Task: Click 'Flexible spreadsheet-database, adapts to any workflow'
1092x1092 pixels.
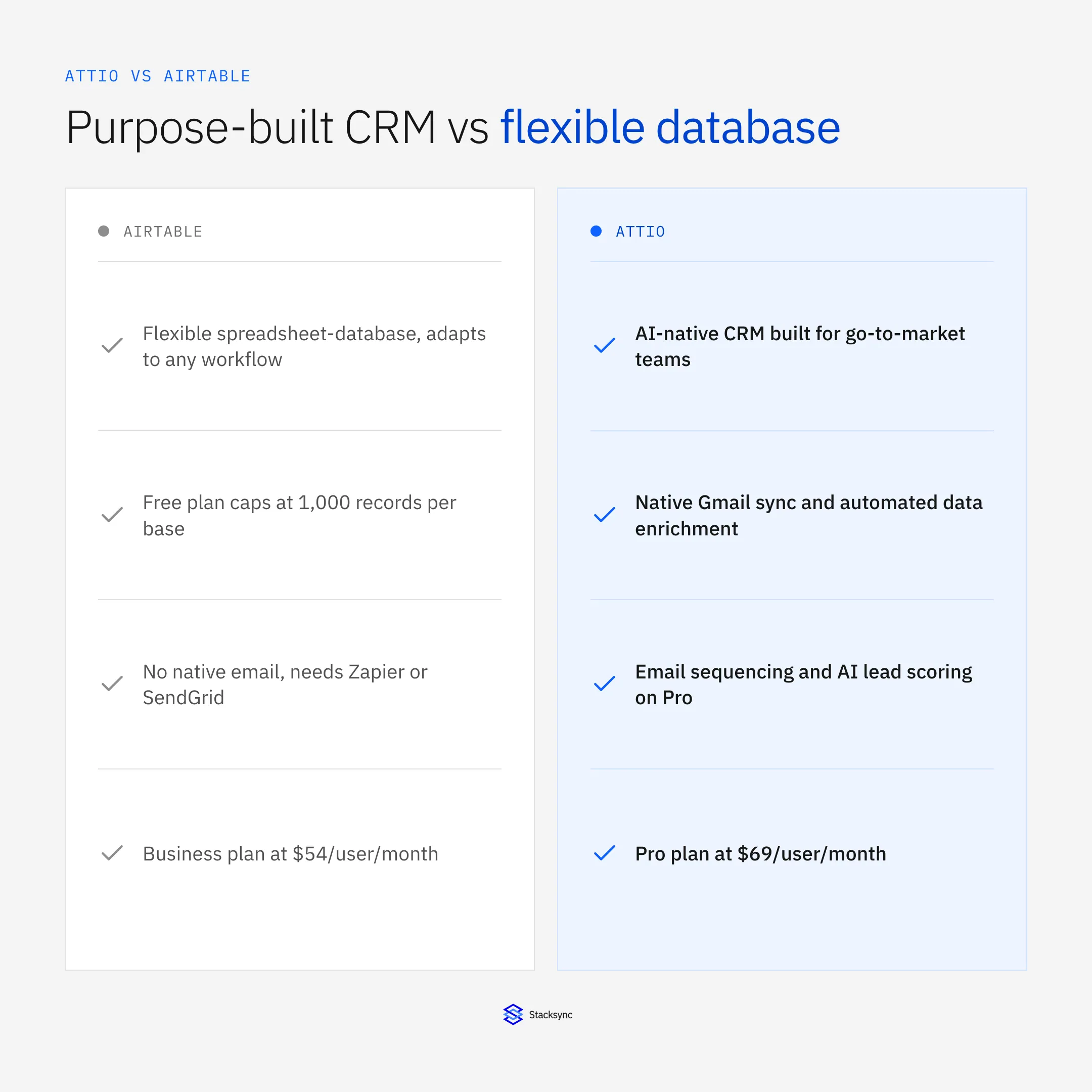Action: pyautogui.click(x=314, y=346)
